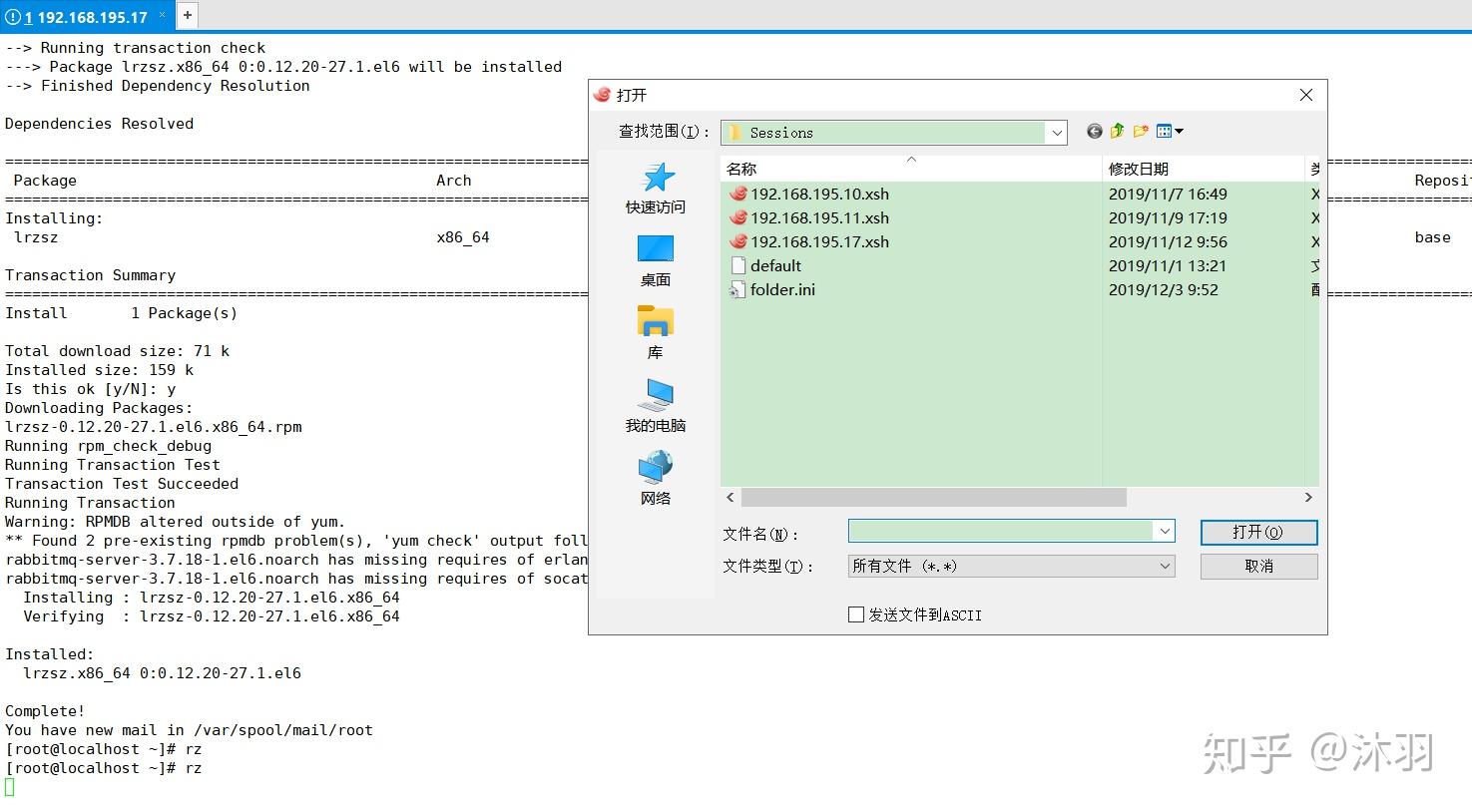The height and width of the screenshot is (812, 1472).
Task: Expand the 查找范围 Sessions dropdown
Action: (1056, 133)
